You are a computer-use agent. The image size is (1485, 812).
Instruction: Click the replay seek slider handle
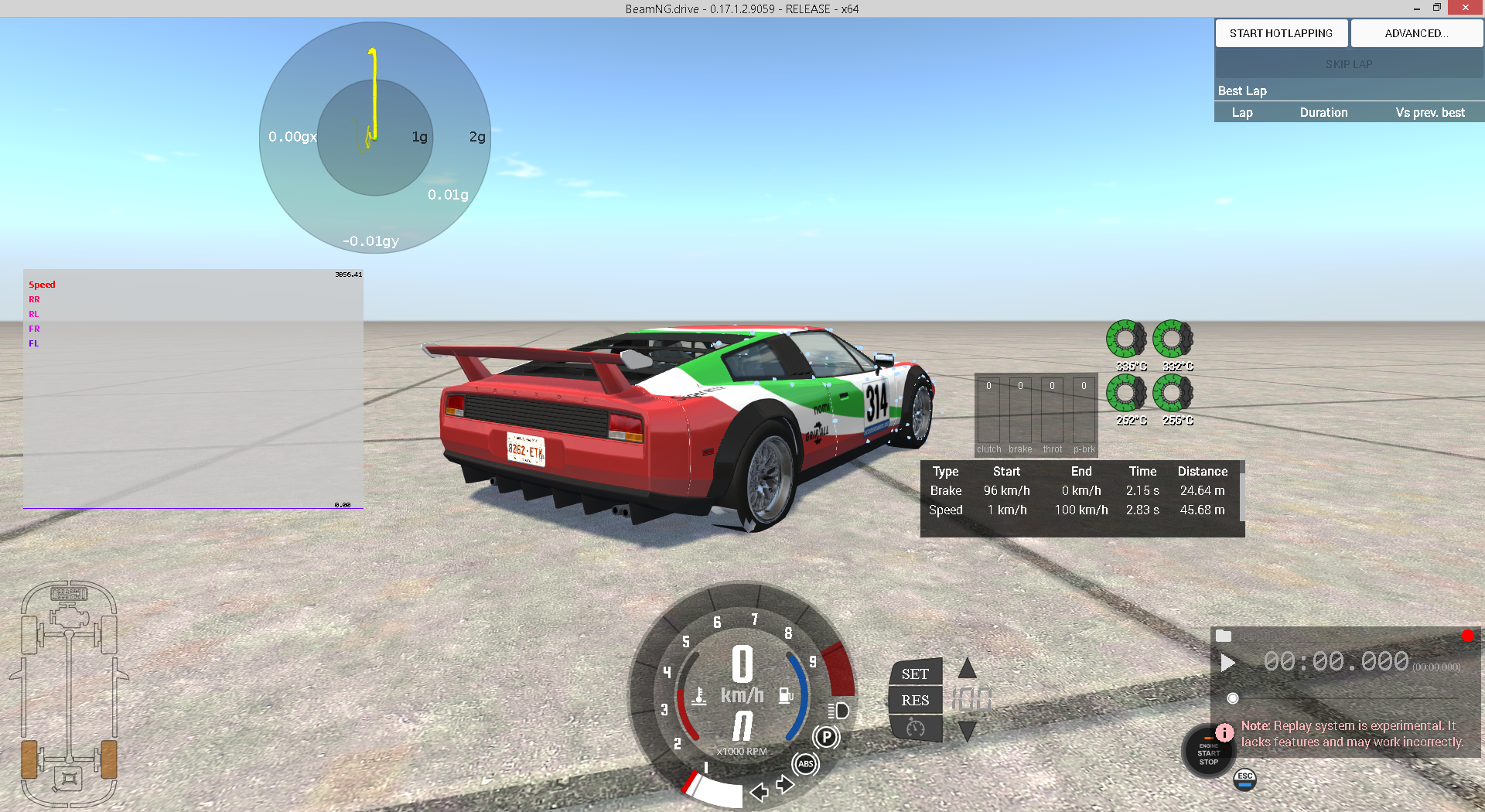1233,698
